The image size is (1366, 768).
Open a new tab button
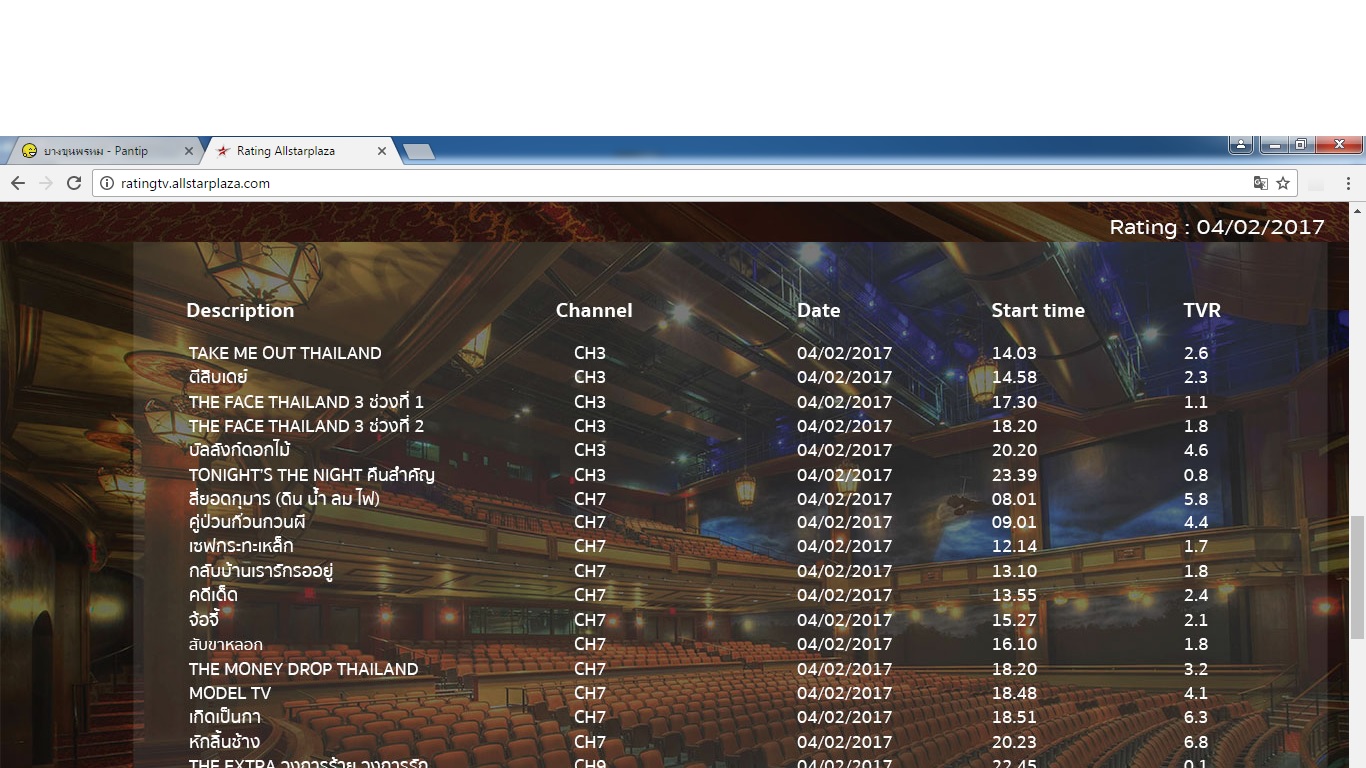click(x=418, y=151)
